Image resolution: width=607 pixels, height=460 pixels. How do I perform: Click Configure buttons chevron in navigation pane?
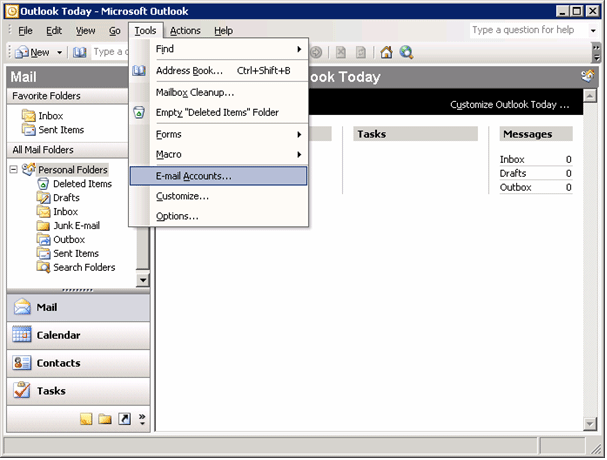142,419
